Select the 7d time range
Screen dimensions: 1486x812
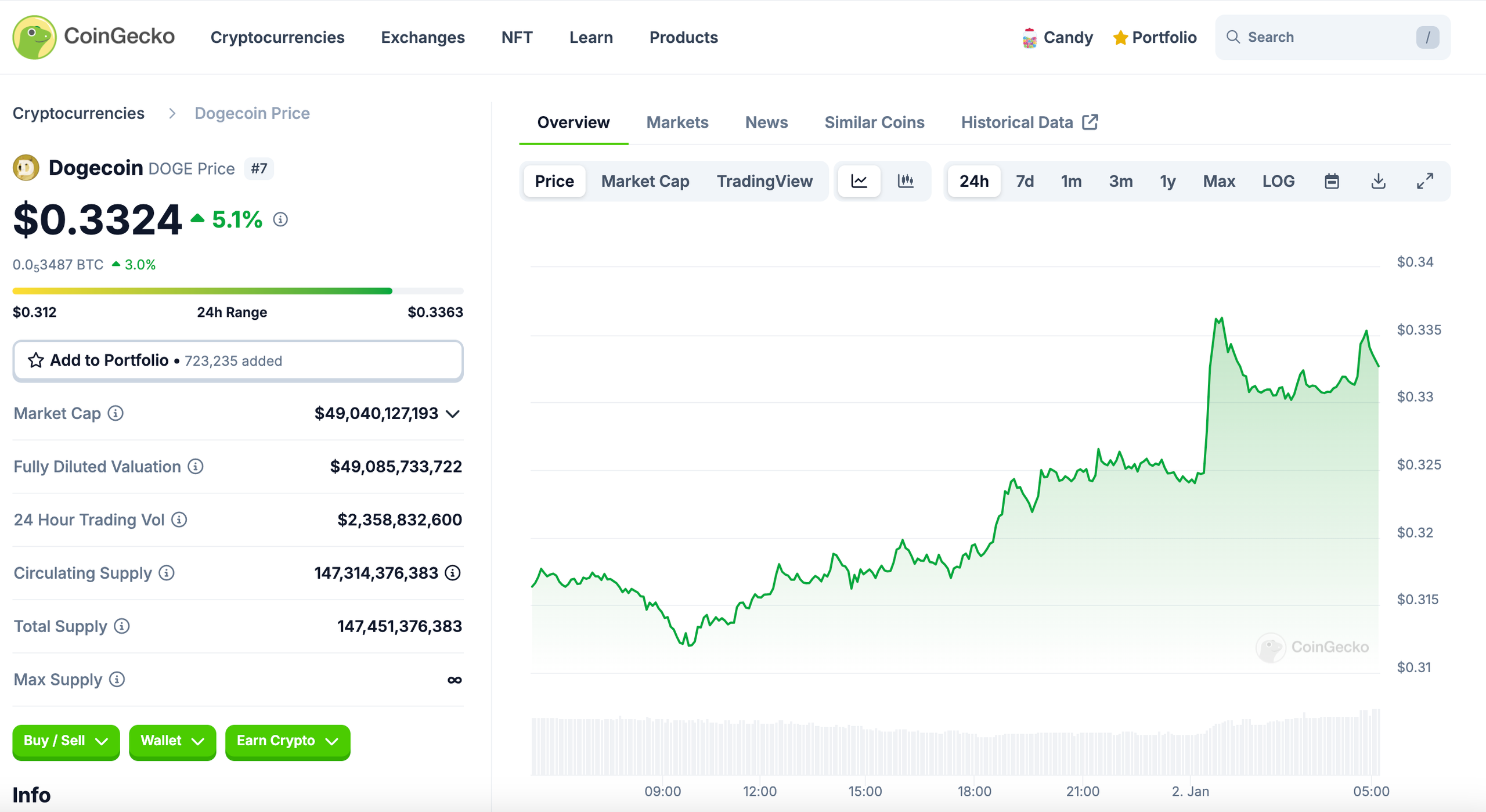1025,181
